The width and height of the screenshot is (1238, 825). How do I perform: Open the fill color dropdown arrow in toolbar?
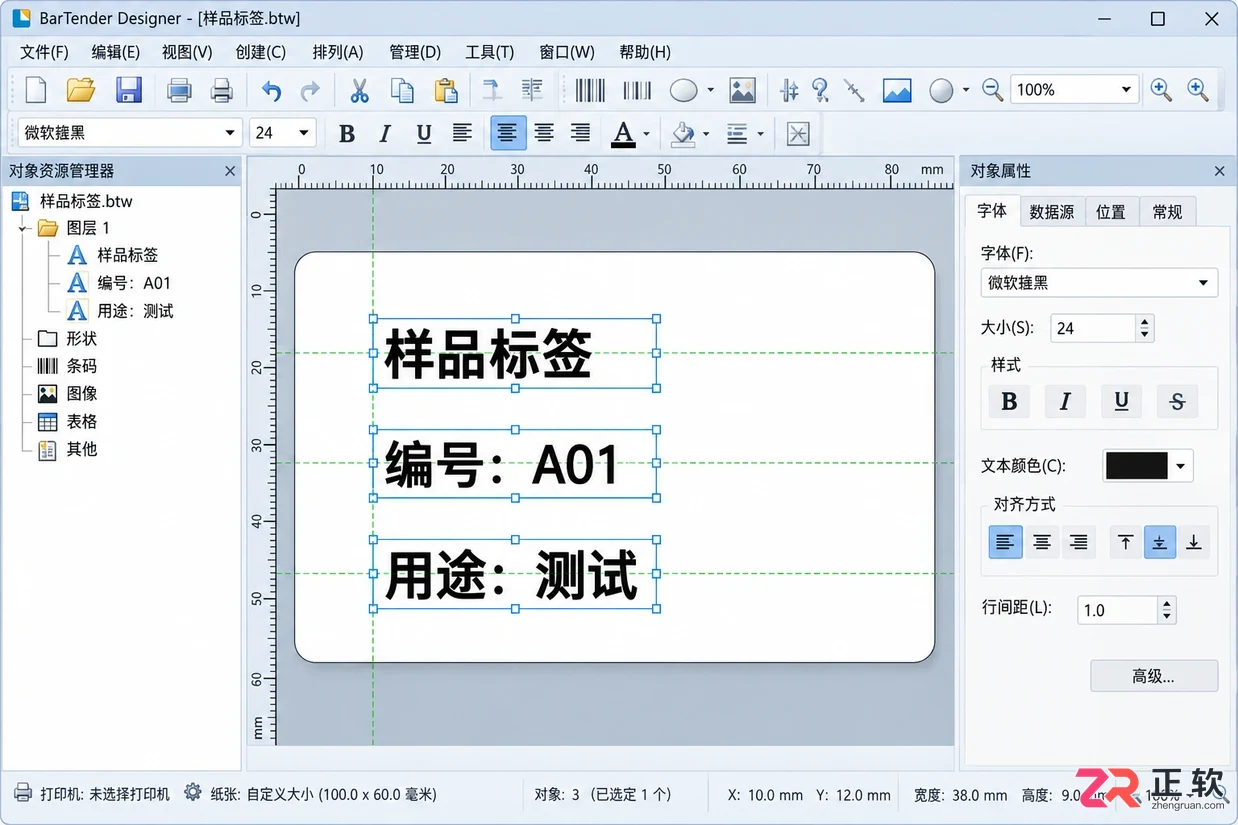click(x=706, y=134)
